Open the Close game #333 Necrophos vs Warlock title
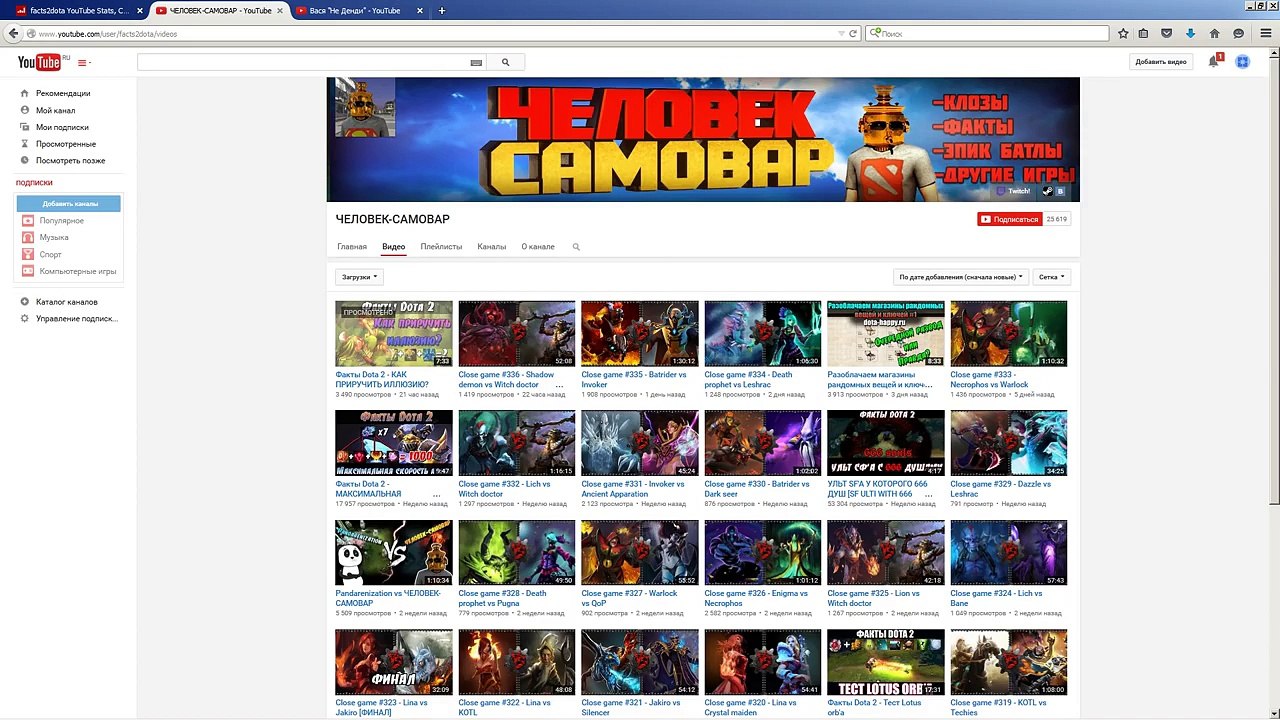The height and width of the screenshot is (720, 1280). 990,379
